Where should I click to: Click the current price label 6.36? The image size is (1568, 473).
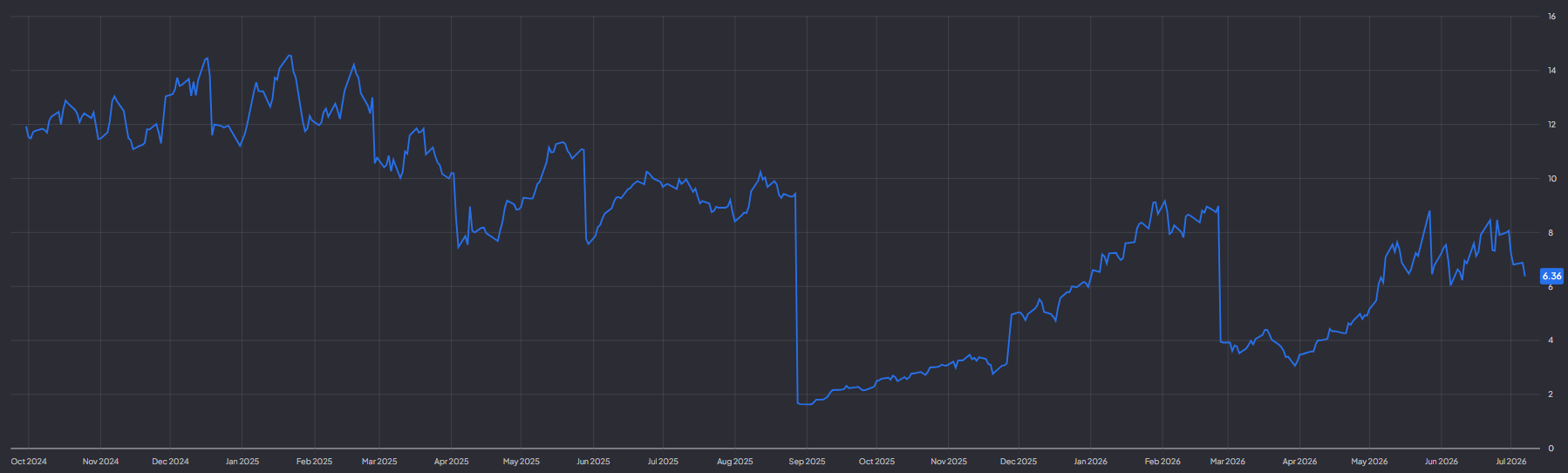pyautogui.click(x=1552, y=276)
